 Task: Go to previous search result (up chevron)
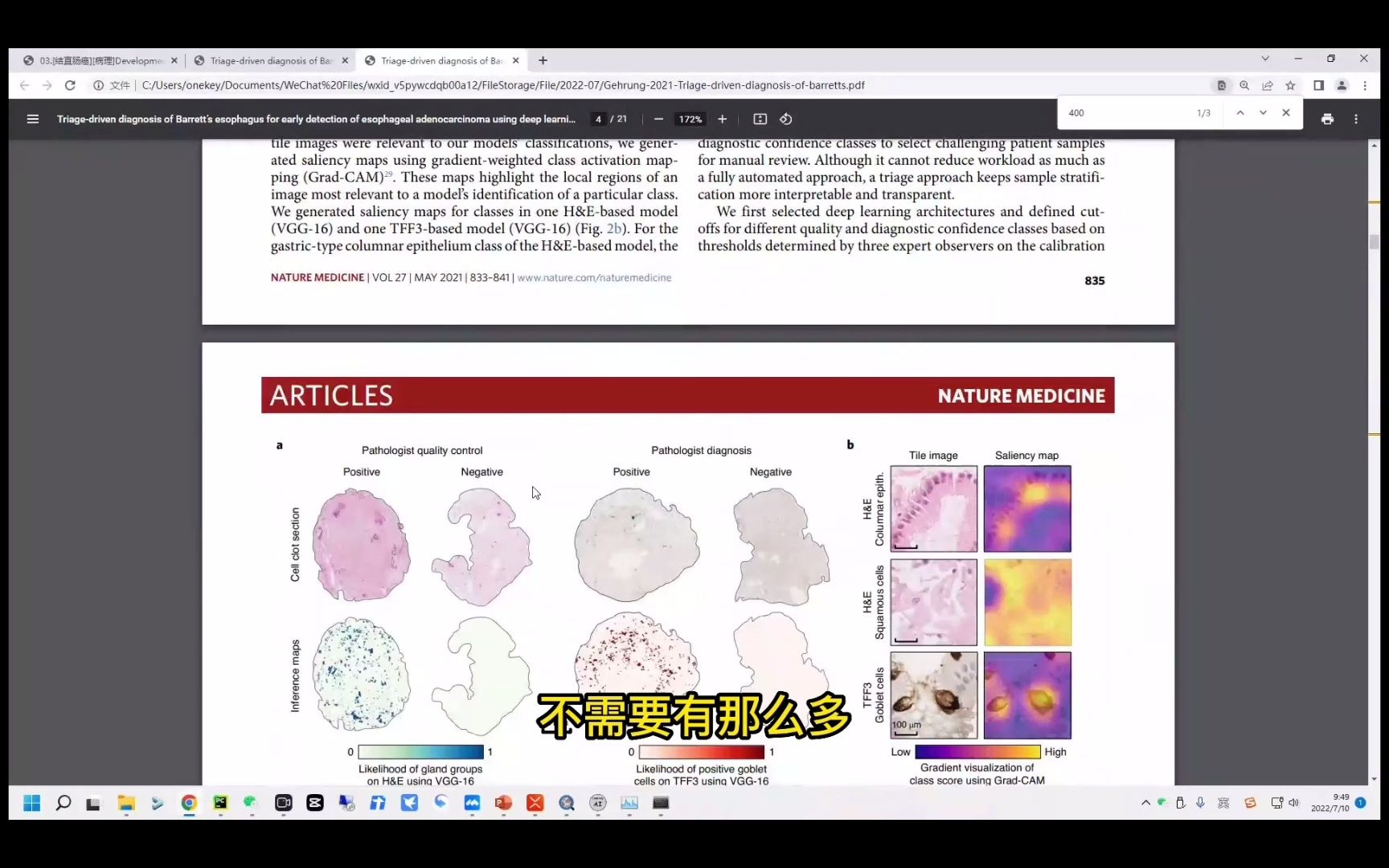pos(1239,113)
